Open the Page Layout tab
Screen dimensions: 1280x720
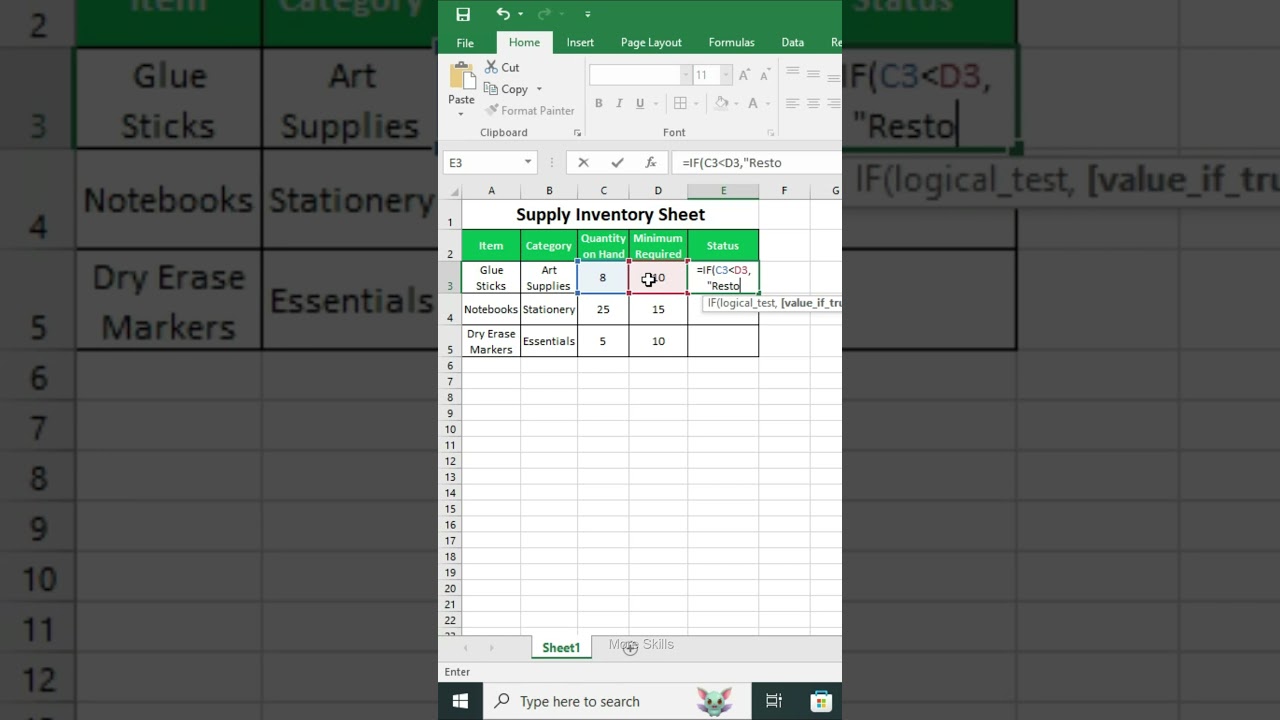[651, 43]
